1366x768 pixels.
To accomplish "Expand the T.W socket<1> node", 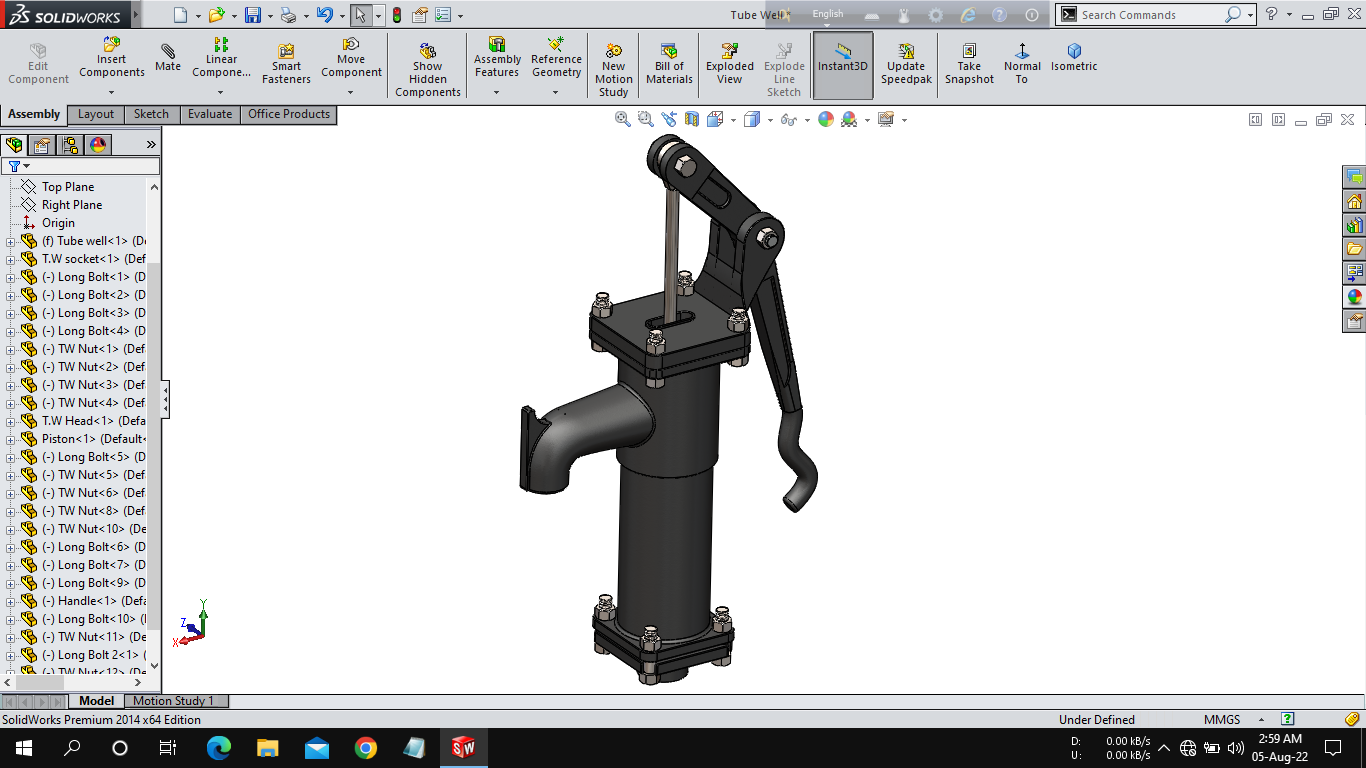I will [11, 259].
